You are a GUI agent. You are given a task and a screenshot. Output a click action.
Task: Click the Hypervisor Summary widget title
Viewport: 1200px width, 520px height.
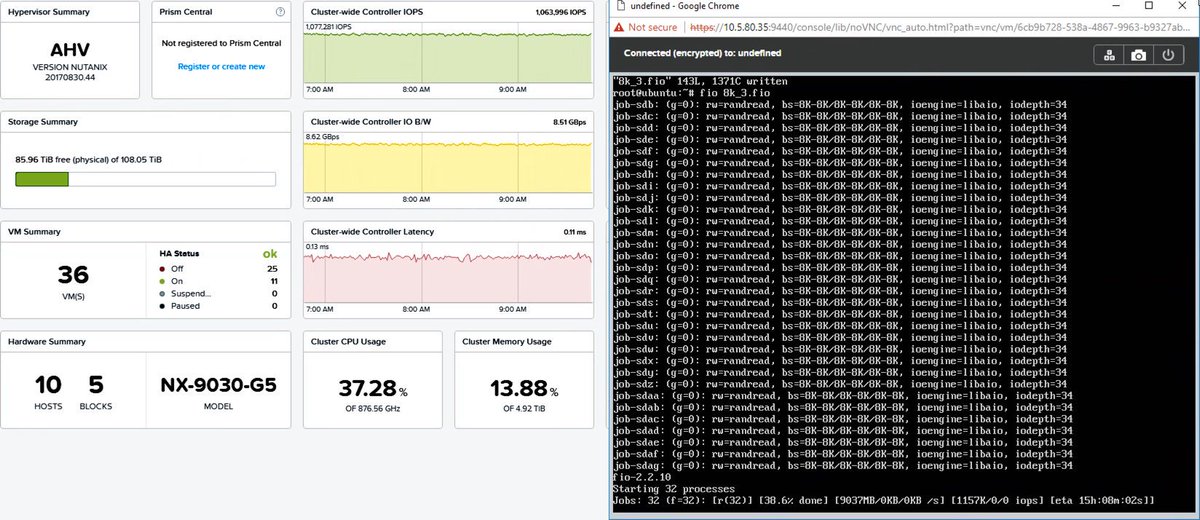click(x=48, y=12)
